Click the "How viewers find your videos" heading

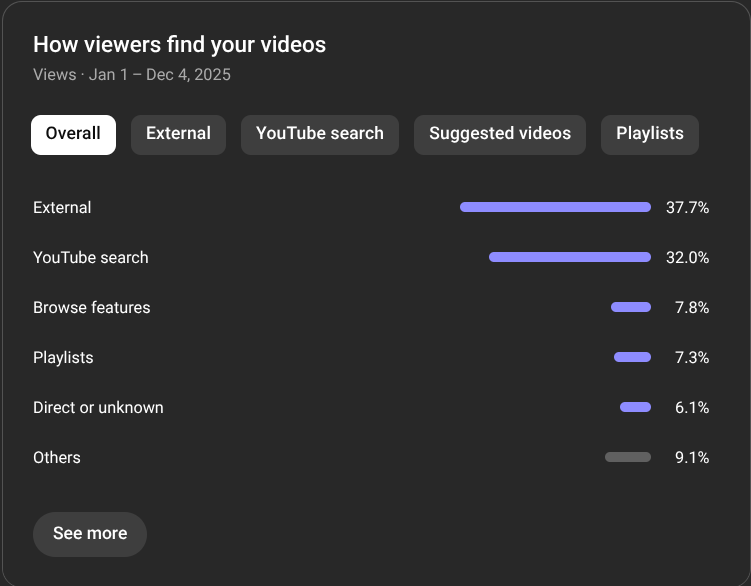click(x=179, y=45)
